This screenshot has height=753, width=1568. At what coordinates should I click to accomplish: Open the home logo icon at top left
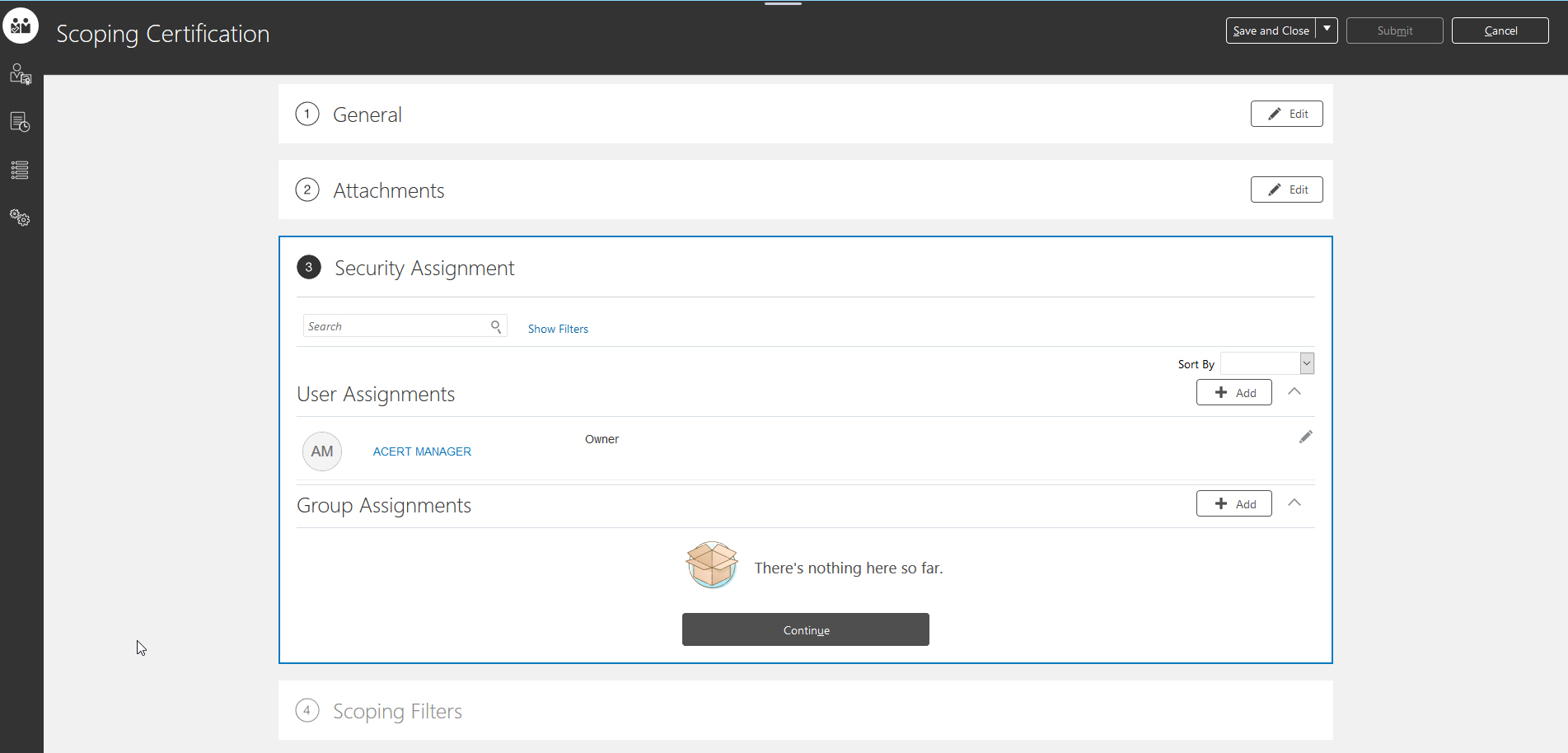click(x=21, y=26)
